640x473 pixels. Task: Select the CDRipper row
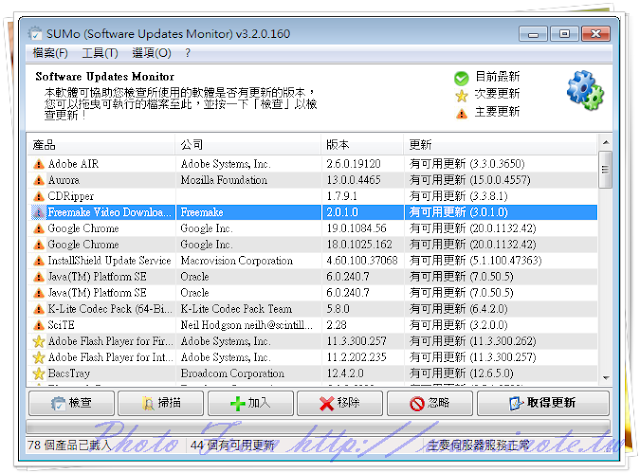click(312, 196)
